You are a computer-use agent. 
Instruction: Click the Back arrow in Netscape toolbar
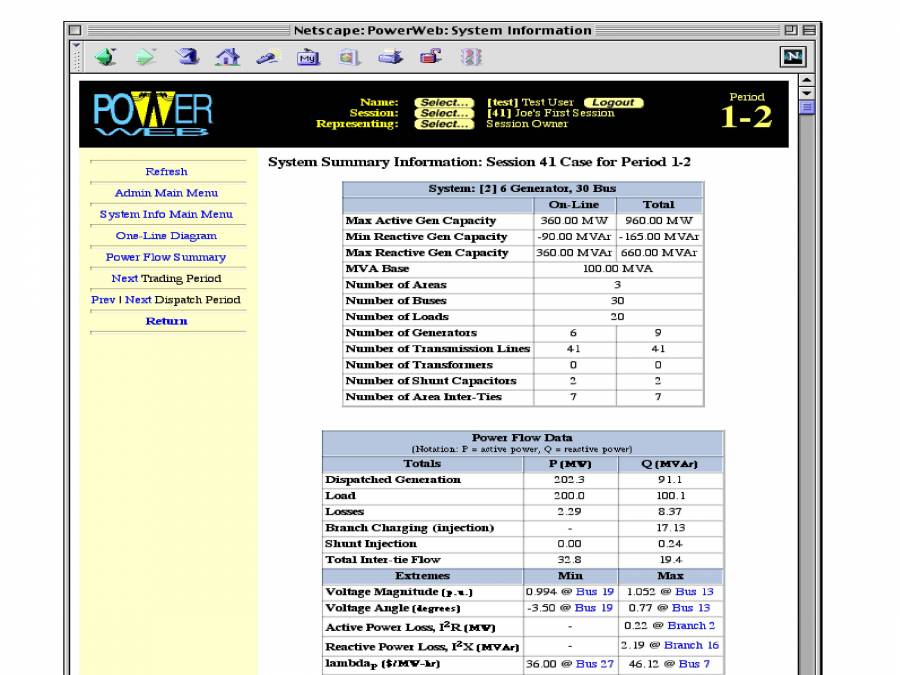point(103,58)
